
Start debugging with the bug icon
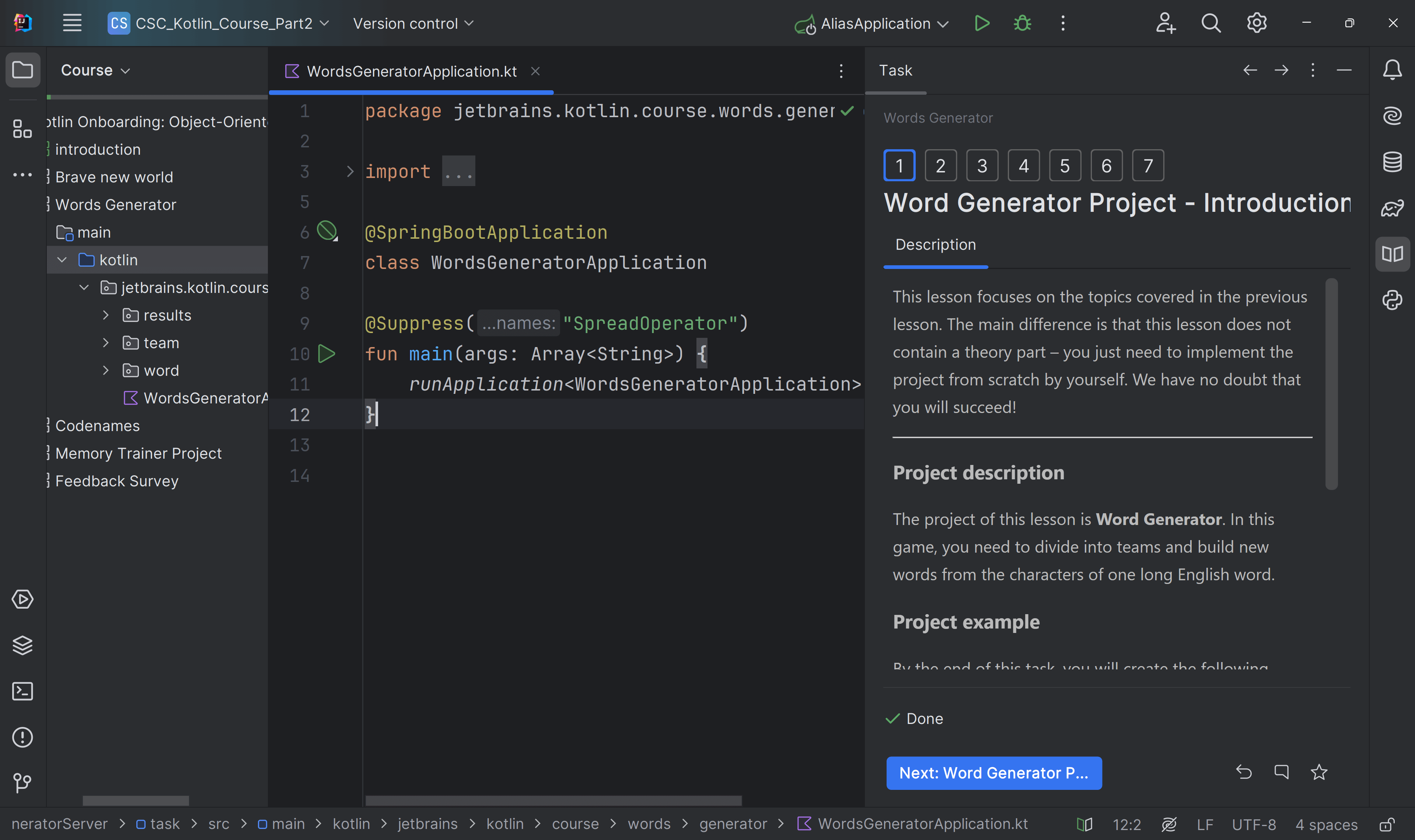(1022, 23)
